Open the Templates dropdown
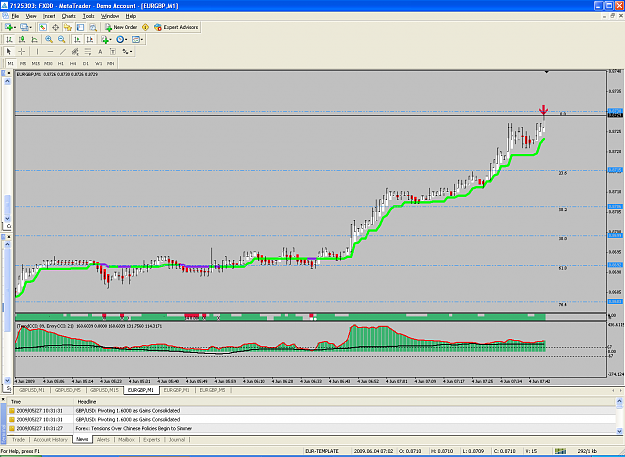The width and height of the screenshot is (625, 457). [137, 39]
